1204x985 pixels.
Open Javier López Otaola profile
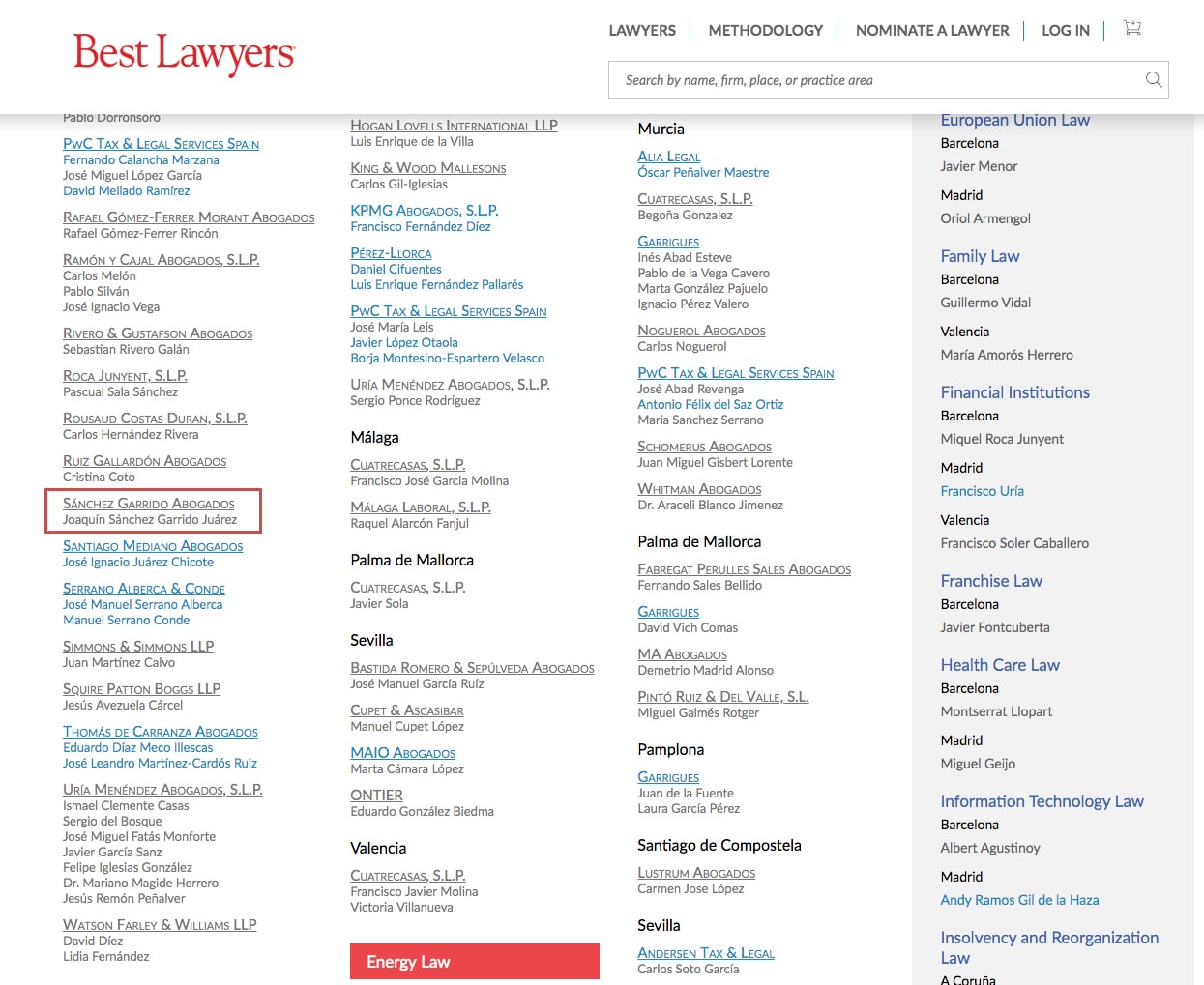(x=404, y=342)
